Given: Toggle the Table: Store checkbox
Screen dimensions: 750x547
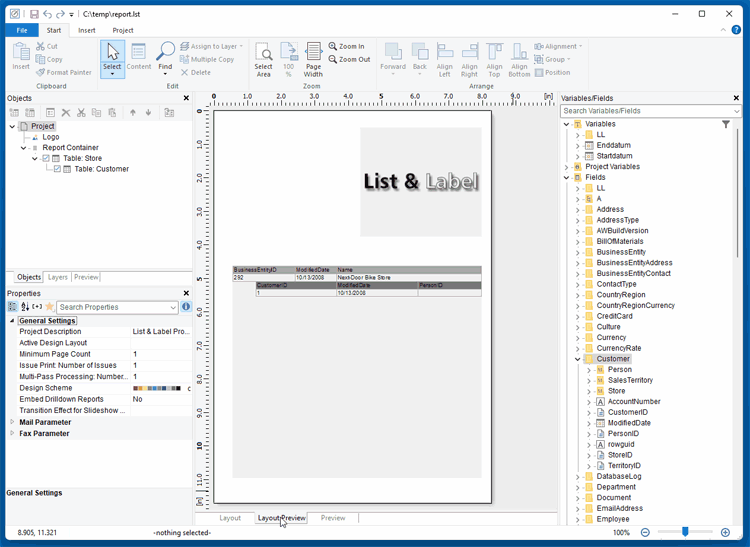Looking at the screenshot, I should click(x=46, y=158).
